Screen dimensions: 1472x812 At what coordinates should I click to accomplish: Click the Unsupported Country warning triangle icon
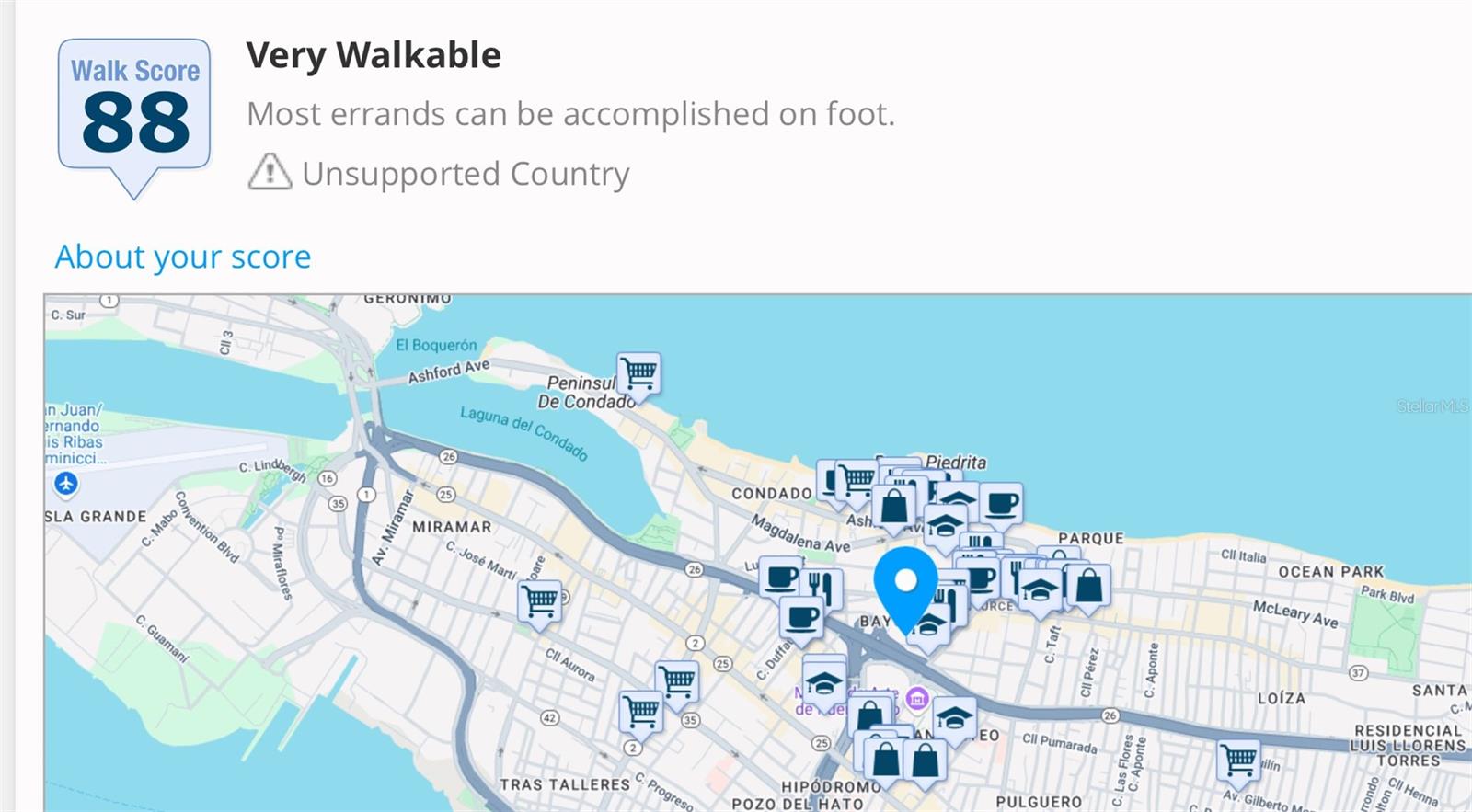pos(269,173)
